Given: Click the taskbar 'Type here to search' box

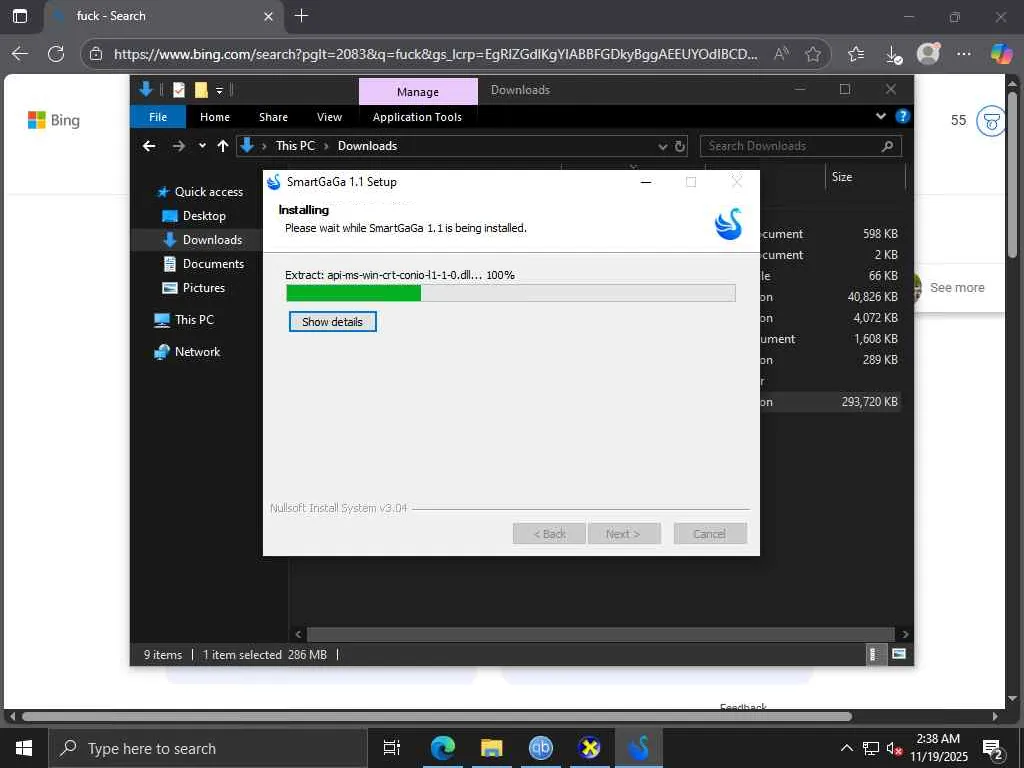Looking at the screenshot, I should pyautogui.click(x=208, y=748).
